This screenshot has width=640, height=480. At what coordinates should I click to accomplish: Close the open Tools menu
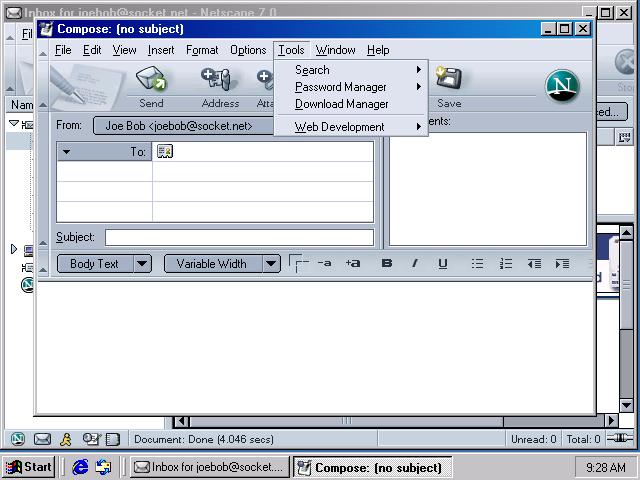coord(291,50)
